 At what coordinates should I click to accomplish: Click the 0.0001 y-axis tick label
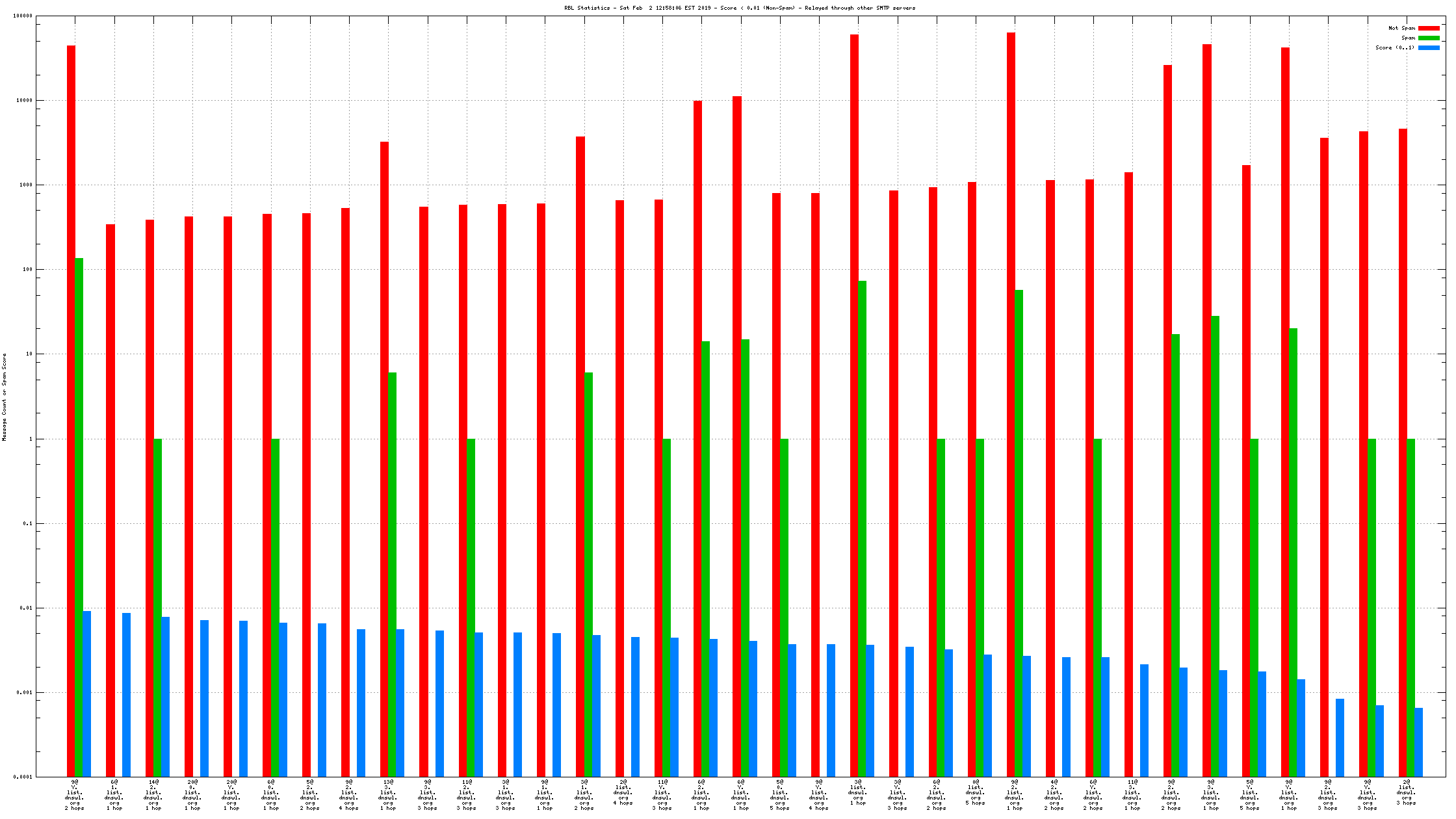pyautogui.click(x=23, y=777)
